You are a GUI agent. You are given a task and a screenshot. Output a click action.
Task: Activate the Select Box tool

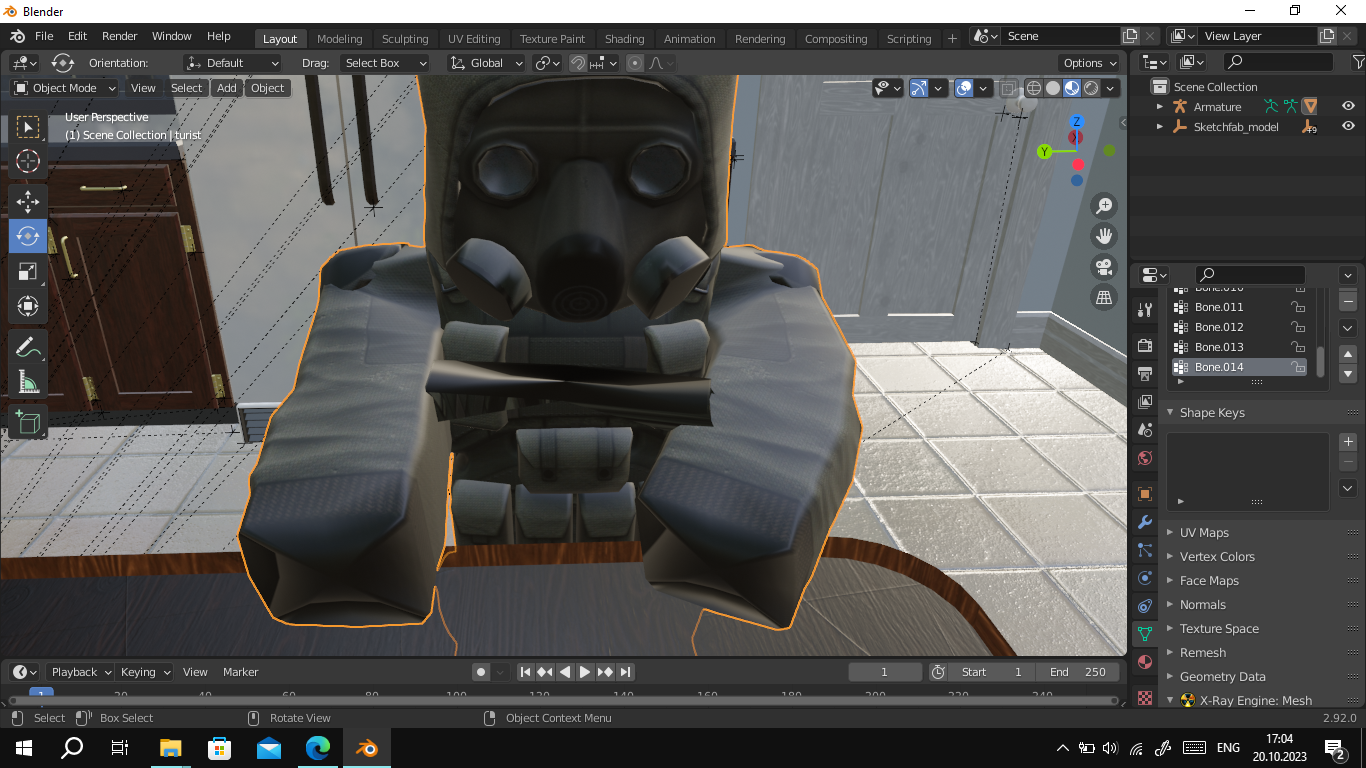pyautogui.click(x=28, y=126)
